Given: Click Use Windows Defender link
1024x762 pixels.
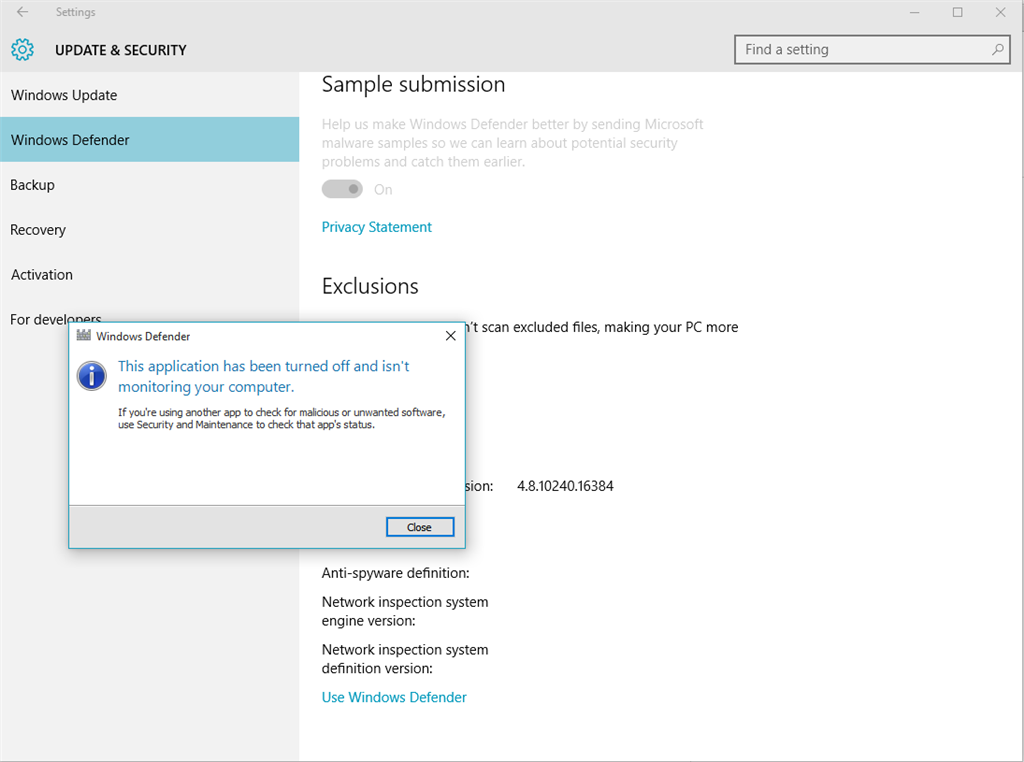Looking at the screenshot, I should [x=394, y=697].
